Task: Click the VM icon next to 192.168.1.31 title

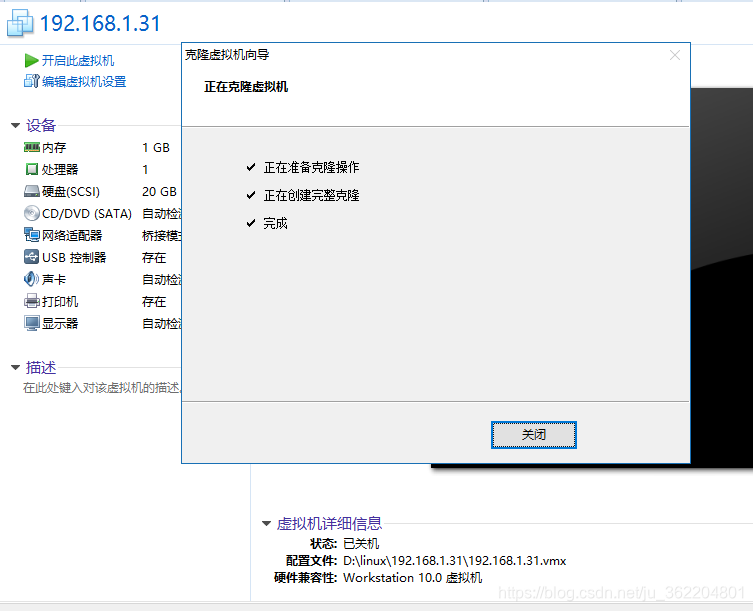Action: click(20, 23)
